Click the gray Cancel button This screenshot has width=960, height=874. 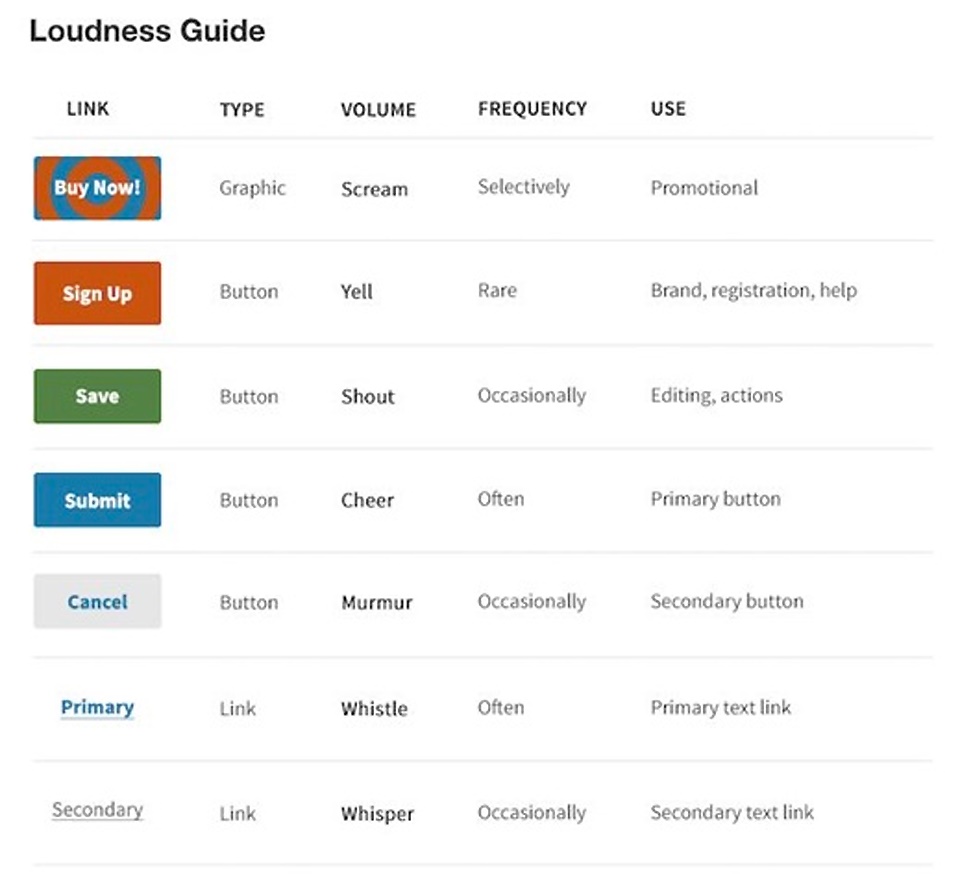tap(97, 601)
